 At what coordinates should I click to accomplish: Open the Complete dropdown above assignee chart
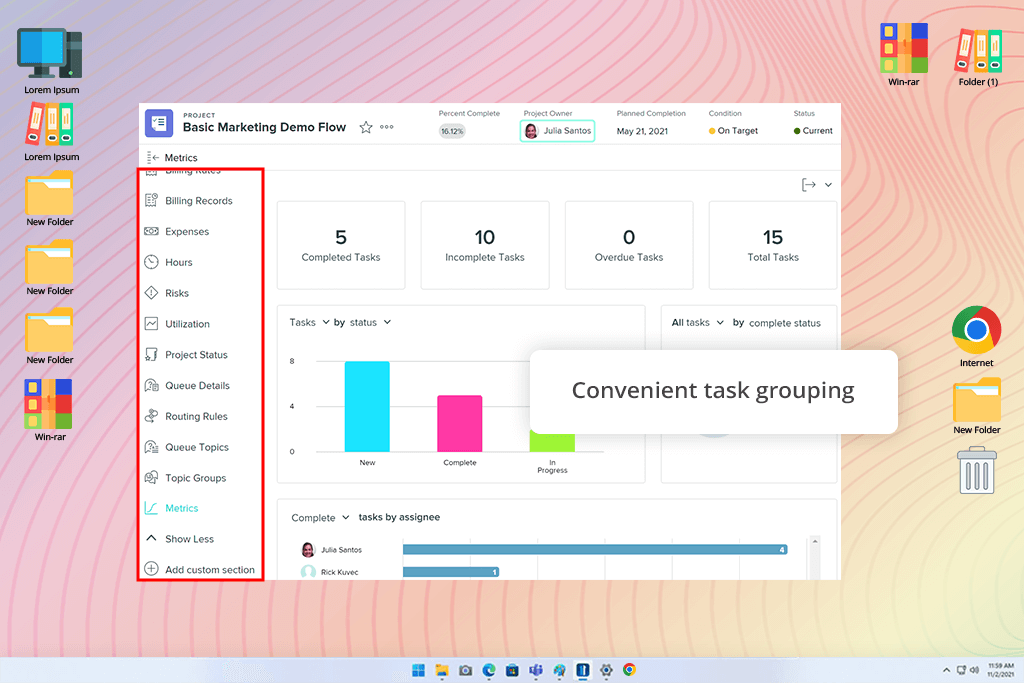320,517
